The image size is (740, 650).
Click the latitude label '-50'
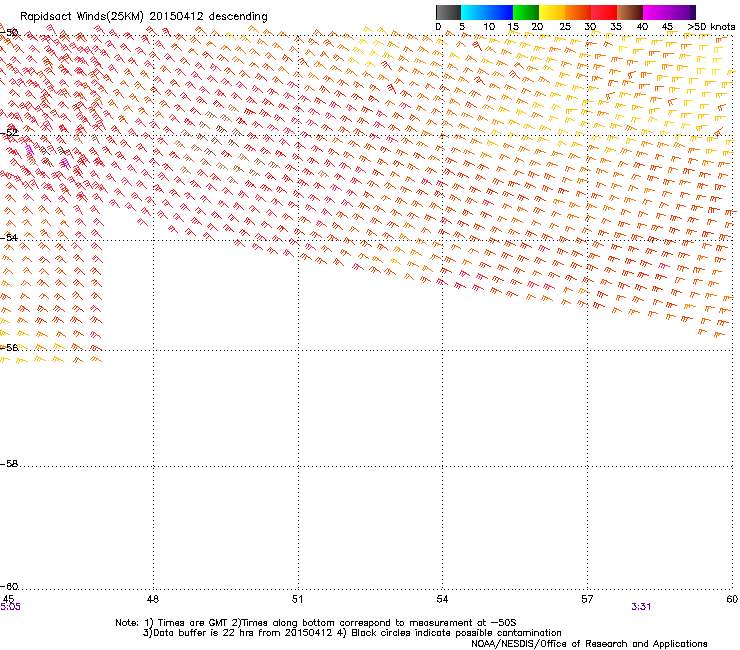pos(9,33)
